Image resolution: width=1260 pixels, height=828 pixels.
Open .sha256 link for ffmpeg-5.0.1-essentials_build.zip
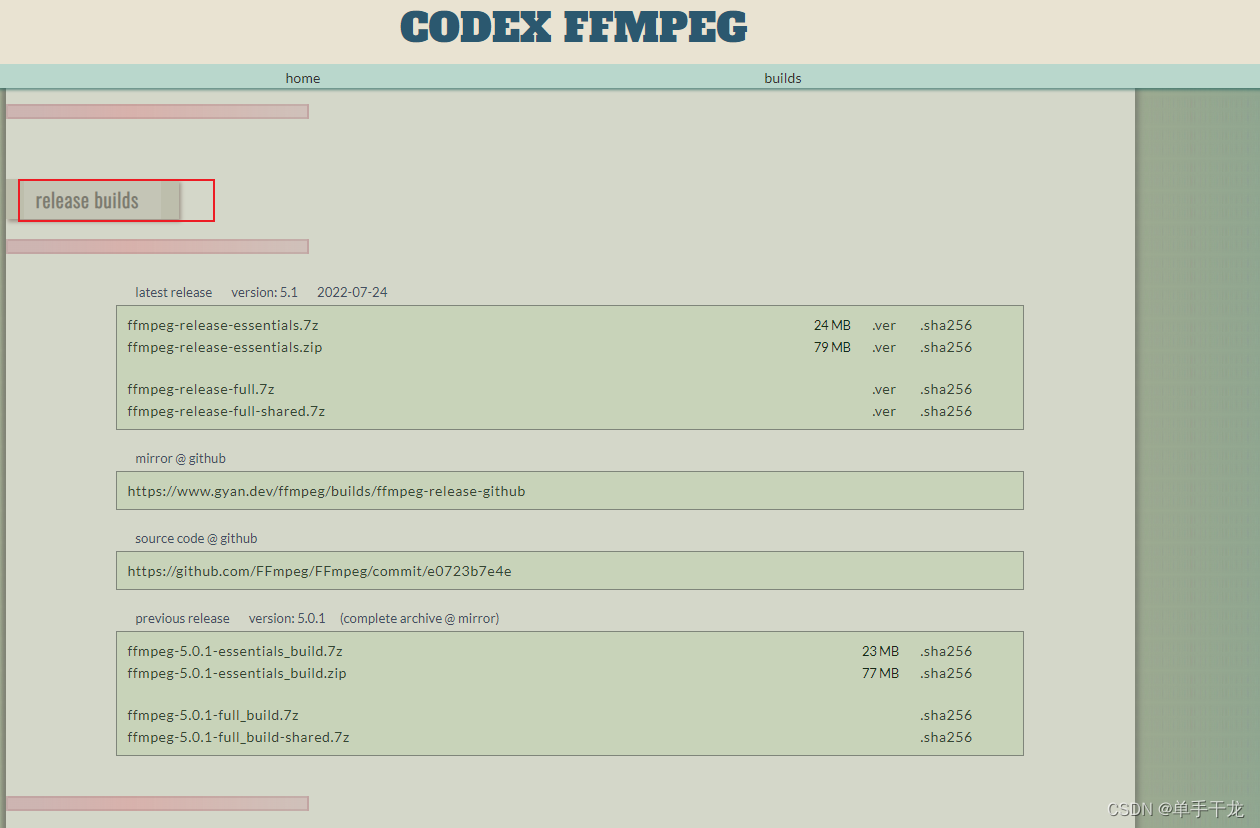coord(946,673)
